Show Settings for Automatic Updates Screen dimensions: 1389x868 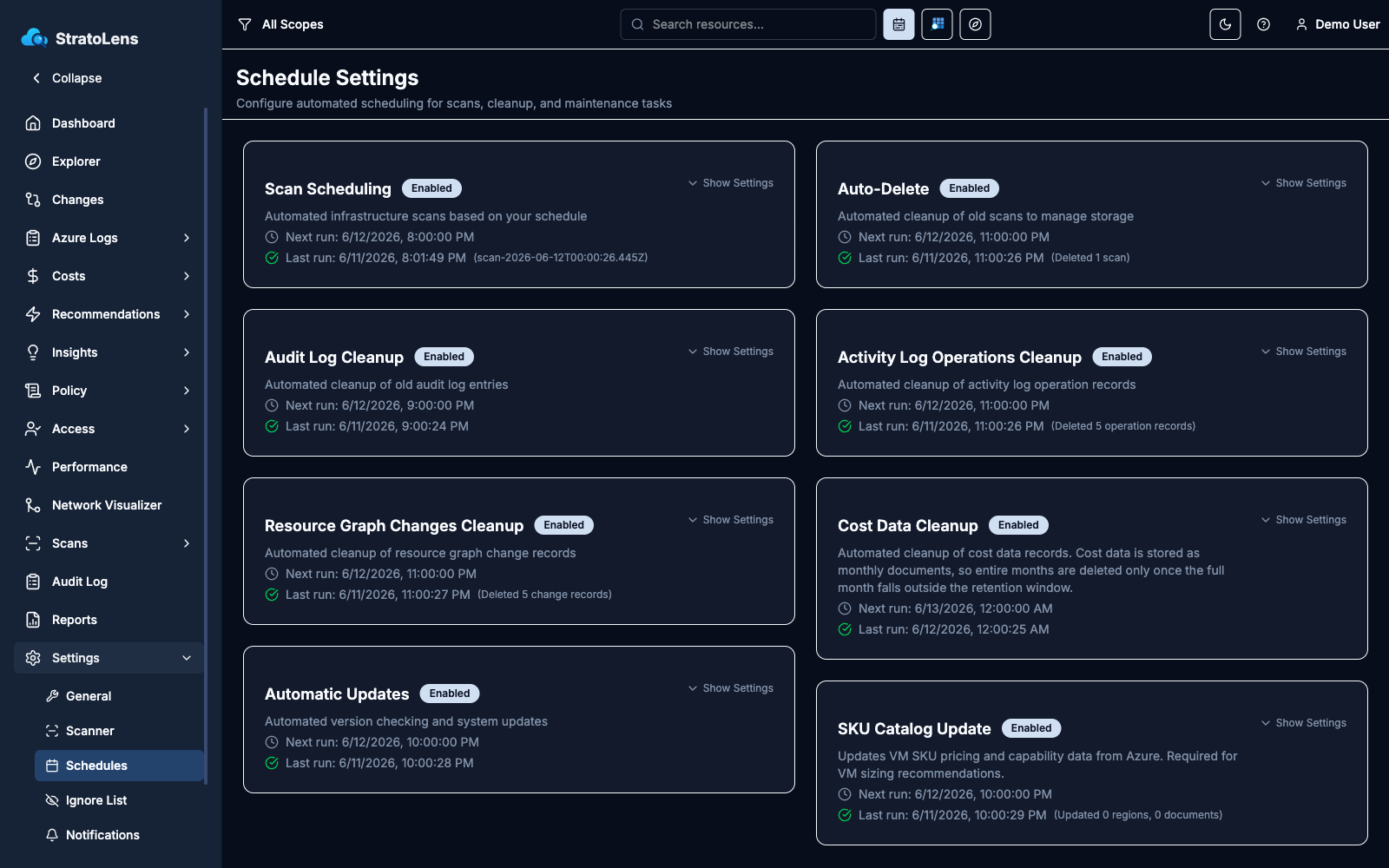pyautogui.click(x=730, y=688)
